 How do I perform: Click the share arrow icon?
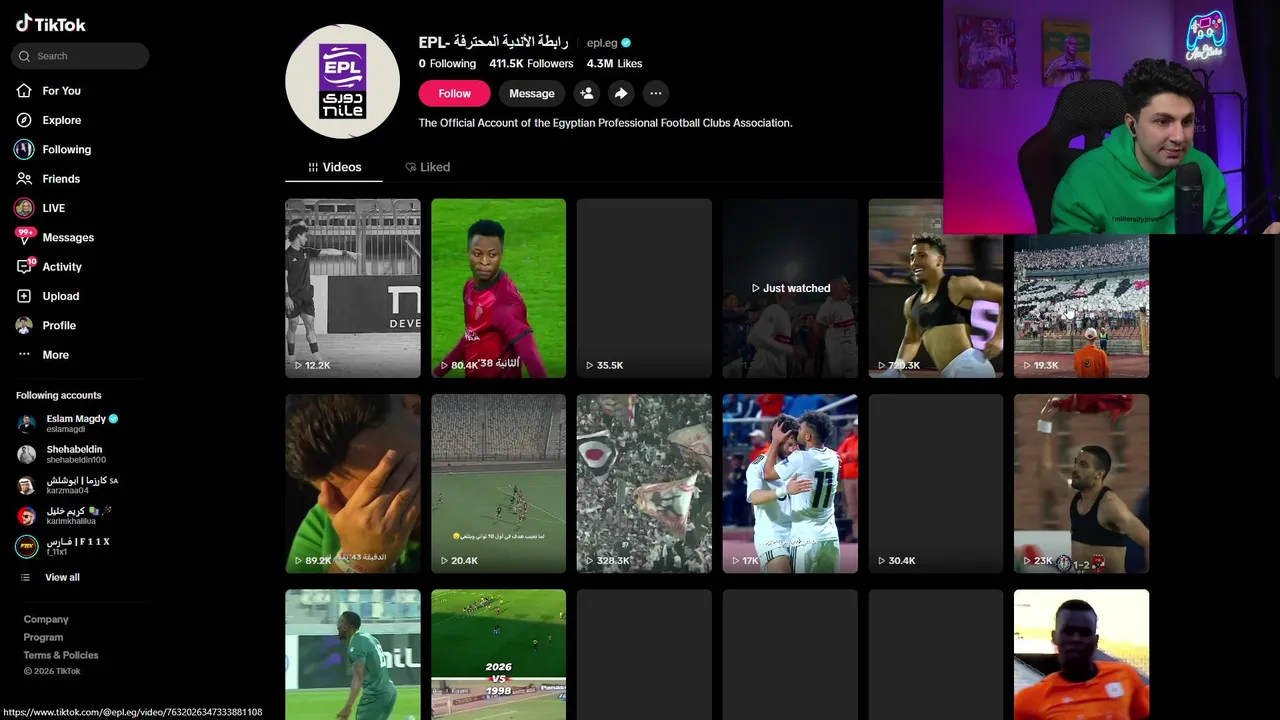pyautogui.click(x=621, y=93)
